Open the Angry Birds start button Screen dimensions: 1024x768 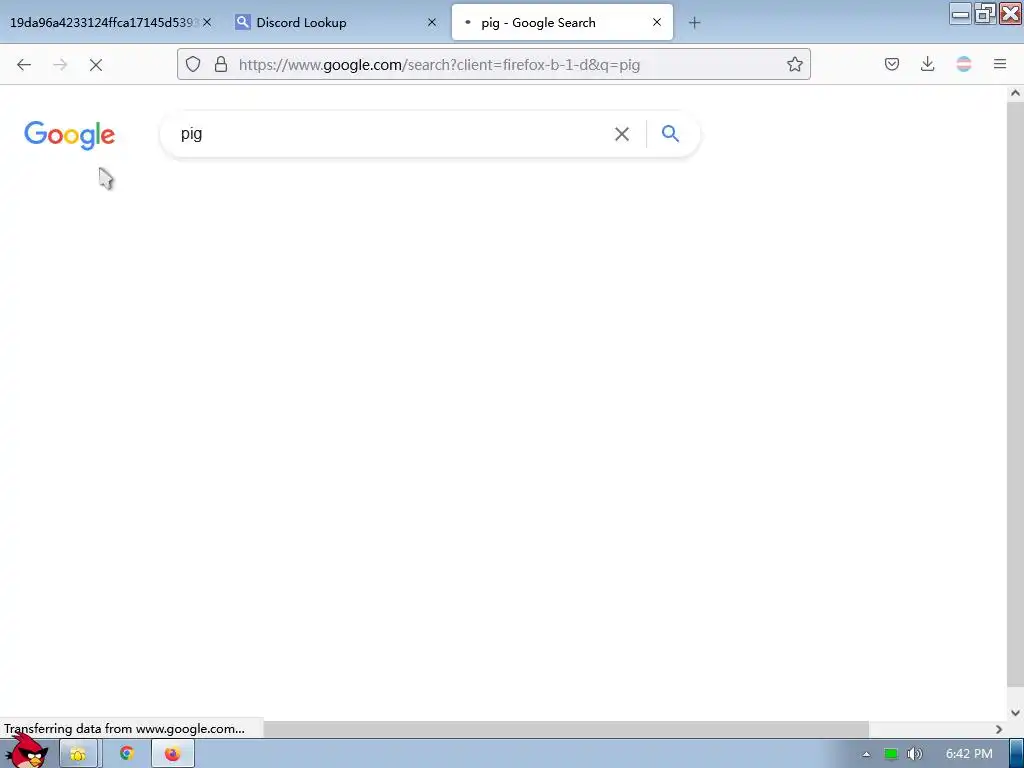pos(26,751)
